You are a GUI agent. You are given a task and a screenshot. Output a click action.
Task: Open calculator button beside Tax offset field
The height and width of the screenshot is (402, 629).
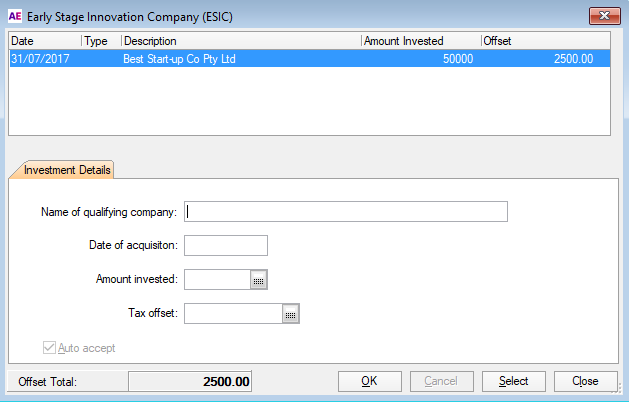point(290,314)
